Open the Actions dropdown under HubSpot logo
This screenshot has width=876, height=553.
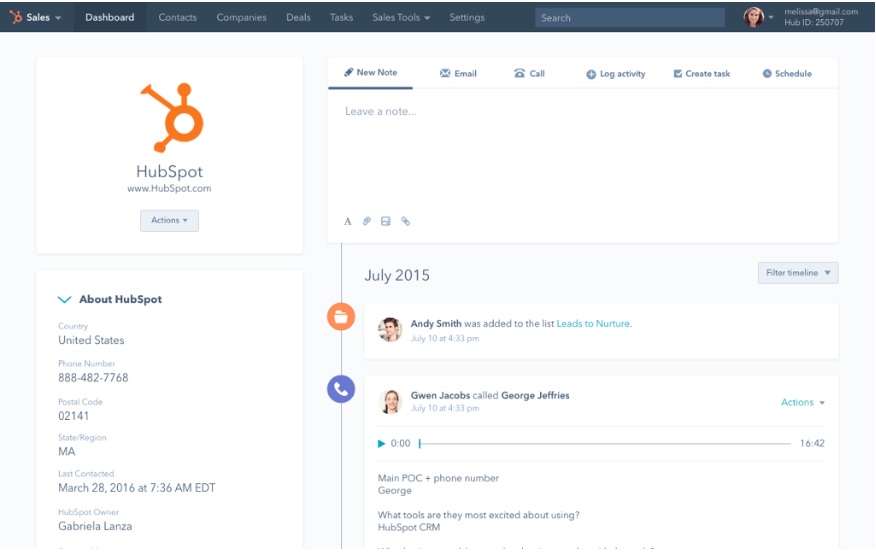point(169,221)
